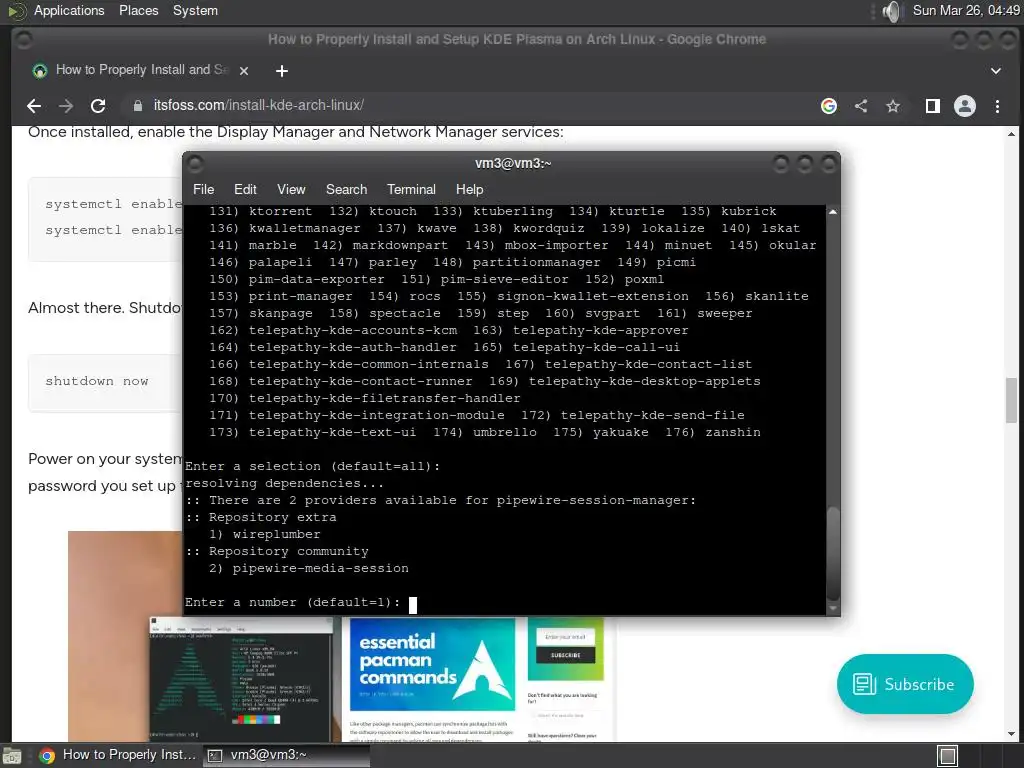The height and width of the screenshot is (768, 1024).
Task: Open the Places menu
Action: (x=138, y=10)
